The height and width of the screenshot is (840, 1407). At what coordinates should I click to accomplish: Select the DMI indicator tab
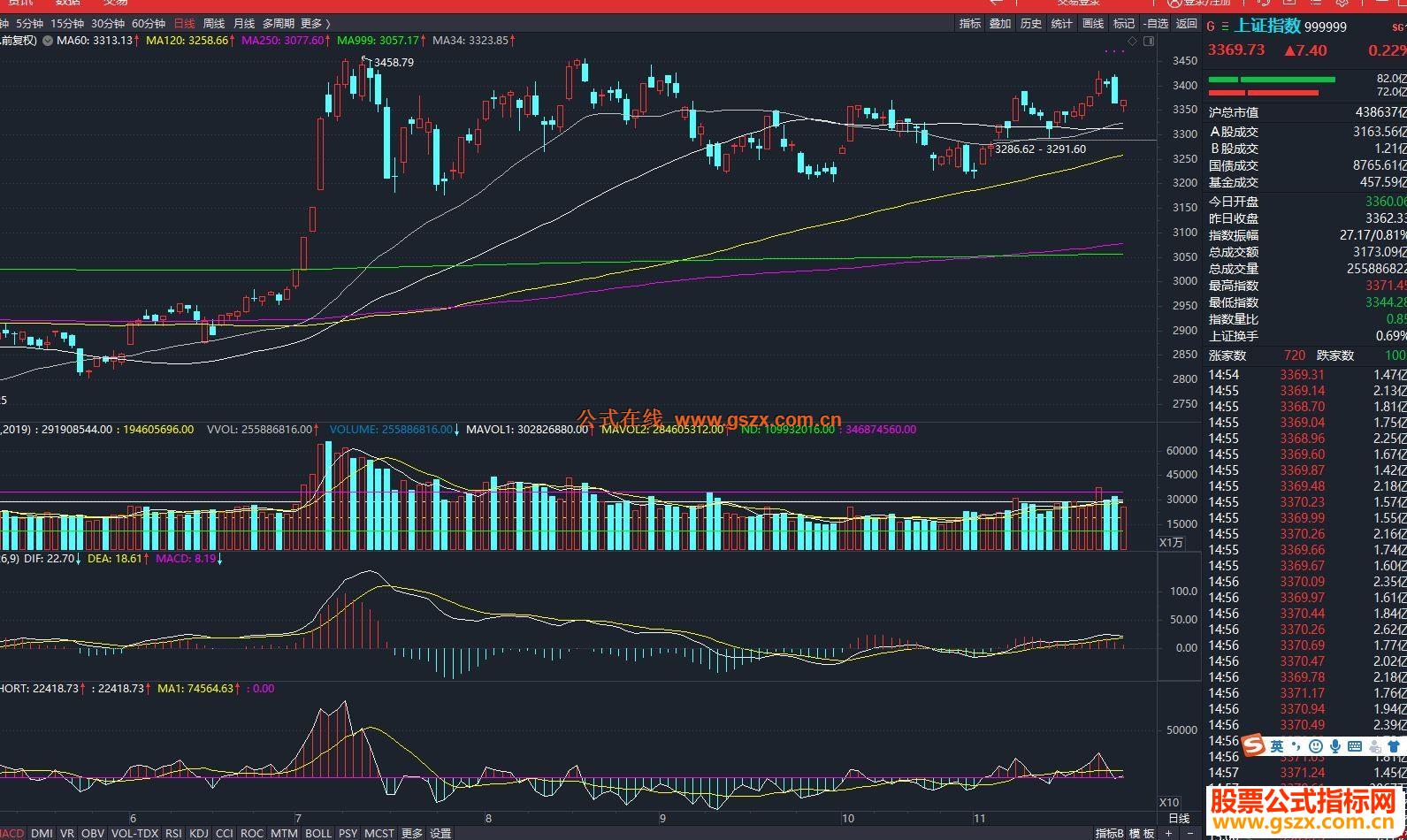(42, 833)
